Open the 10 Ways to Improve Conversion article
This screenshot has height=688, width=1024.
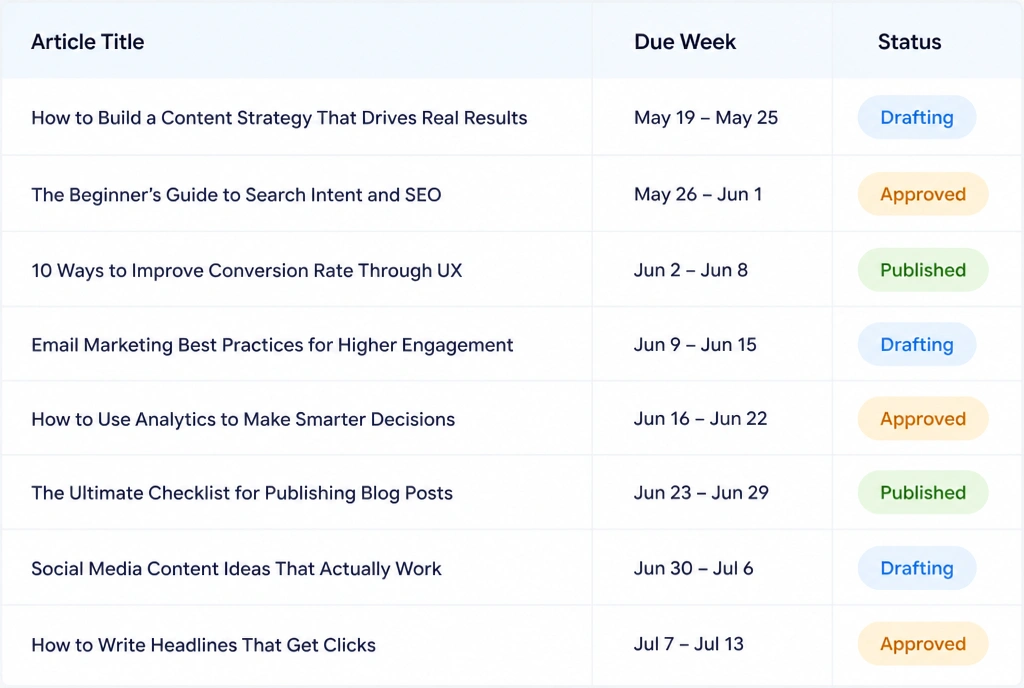pyautogui.click(x=247, y=270)
